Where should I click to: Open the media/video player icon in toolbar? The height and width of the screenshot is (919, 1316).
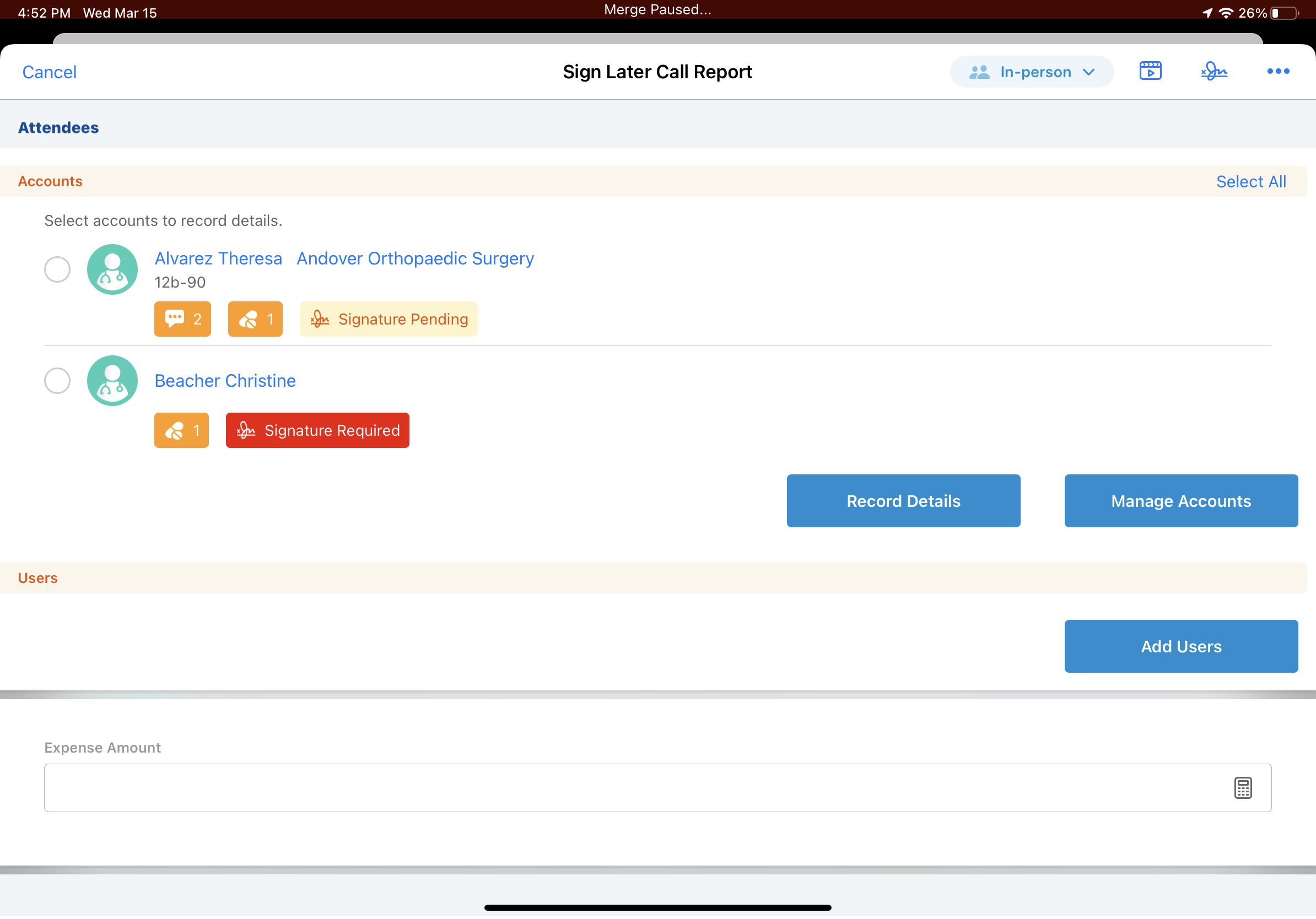pos(1151,71)
